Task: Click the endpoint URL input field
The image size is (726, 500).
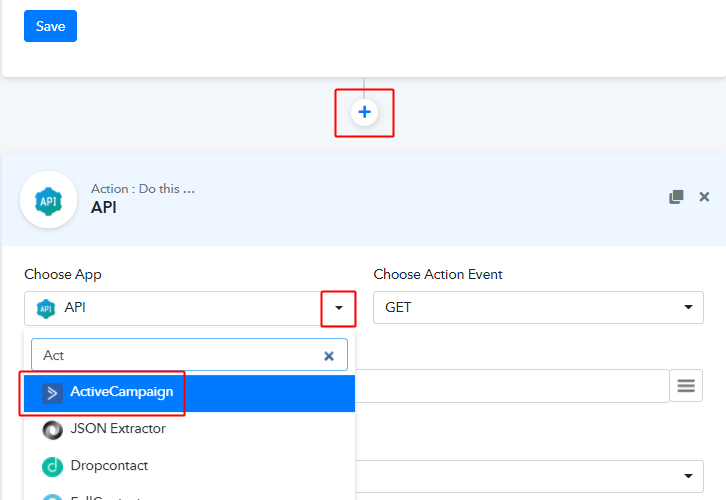Action: click(512, 386)
